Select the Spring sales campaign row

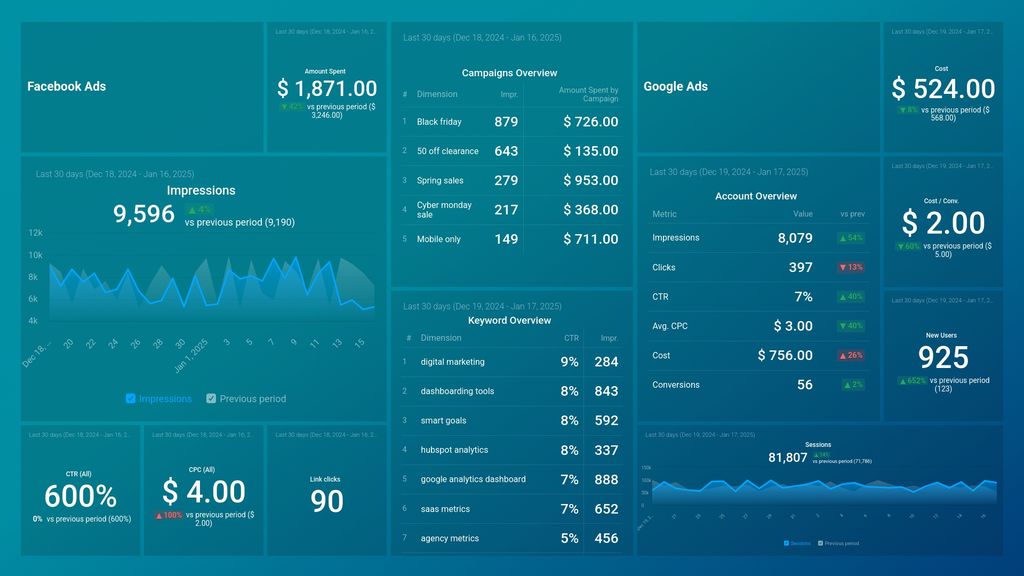pyautogui.click(x=510, y=180)
